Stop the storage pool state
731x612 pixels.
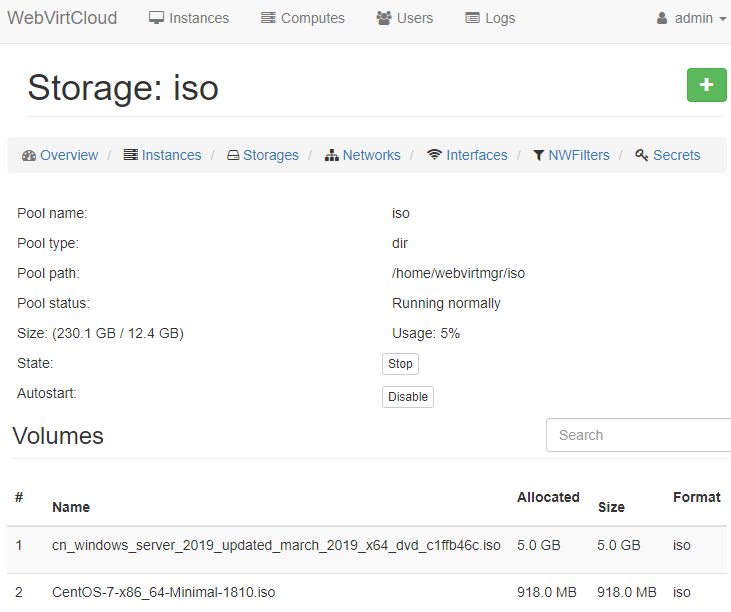[x=400, y=364]
